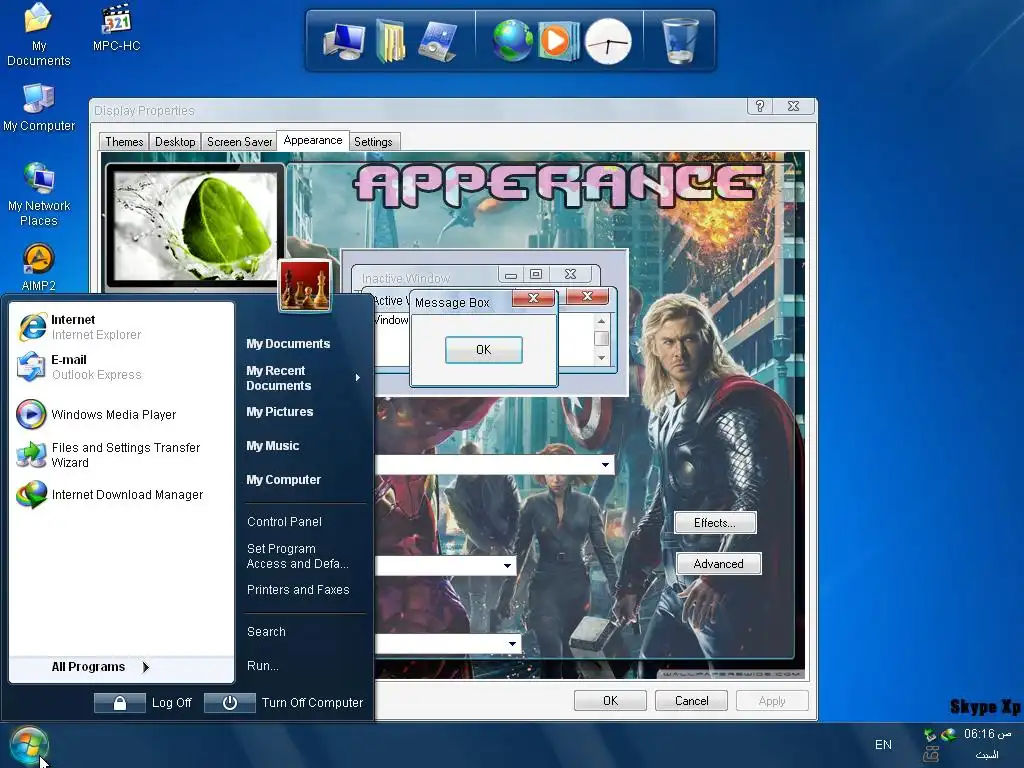Click the orange media player icon in the dock
Viewport: 1024px width, 768px height.
[x=558, y=41]
